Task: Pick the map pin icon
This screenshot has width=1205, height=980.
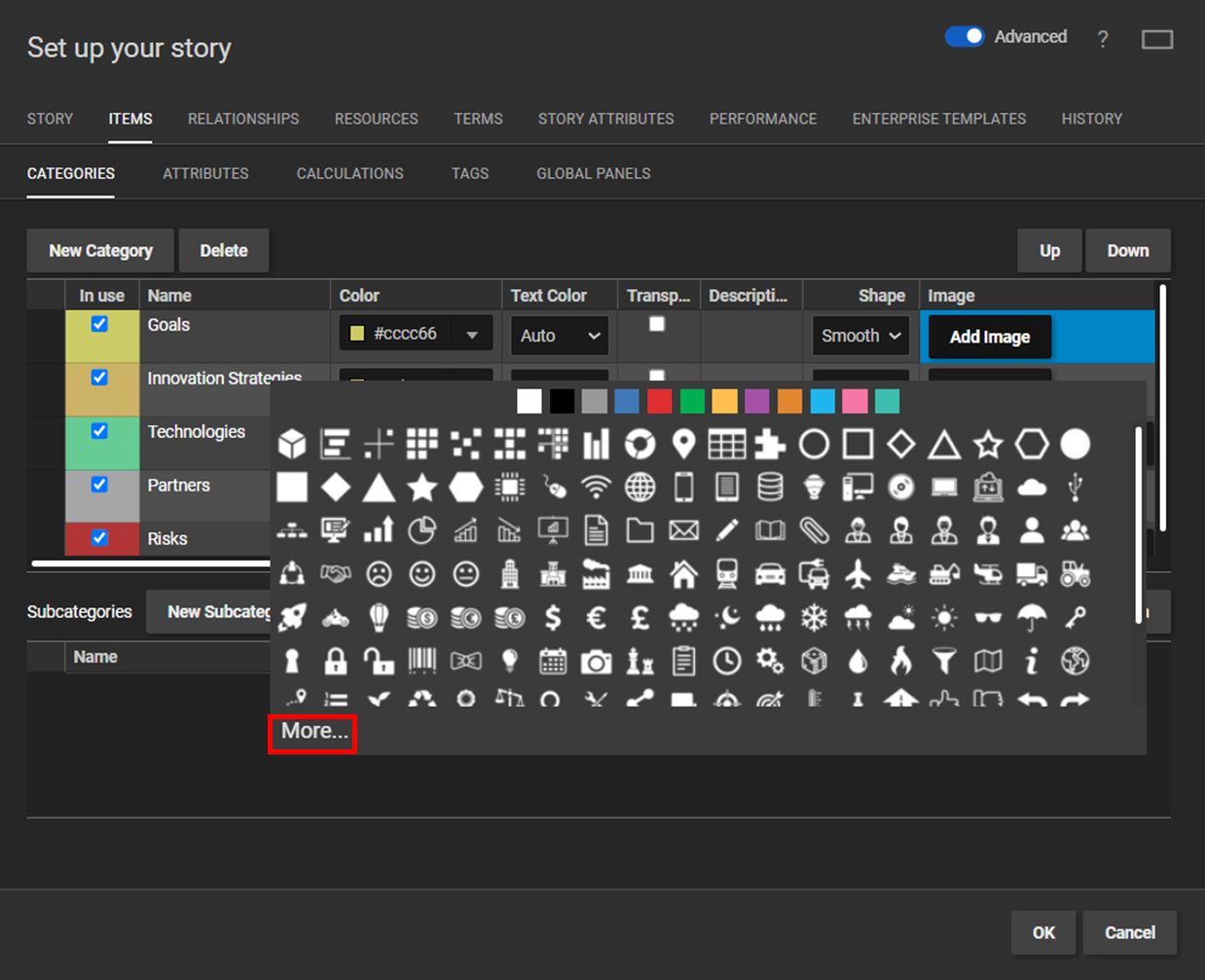Action: [684, 445]
